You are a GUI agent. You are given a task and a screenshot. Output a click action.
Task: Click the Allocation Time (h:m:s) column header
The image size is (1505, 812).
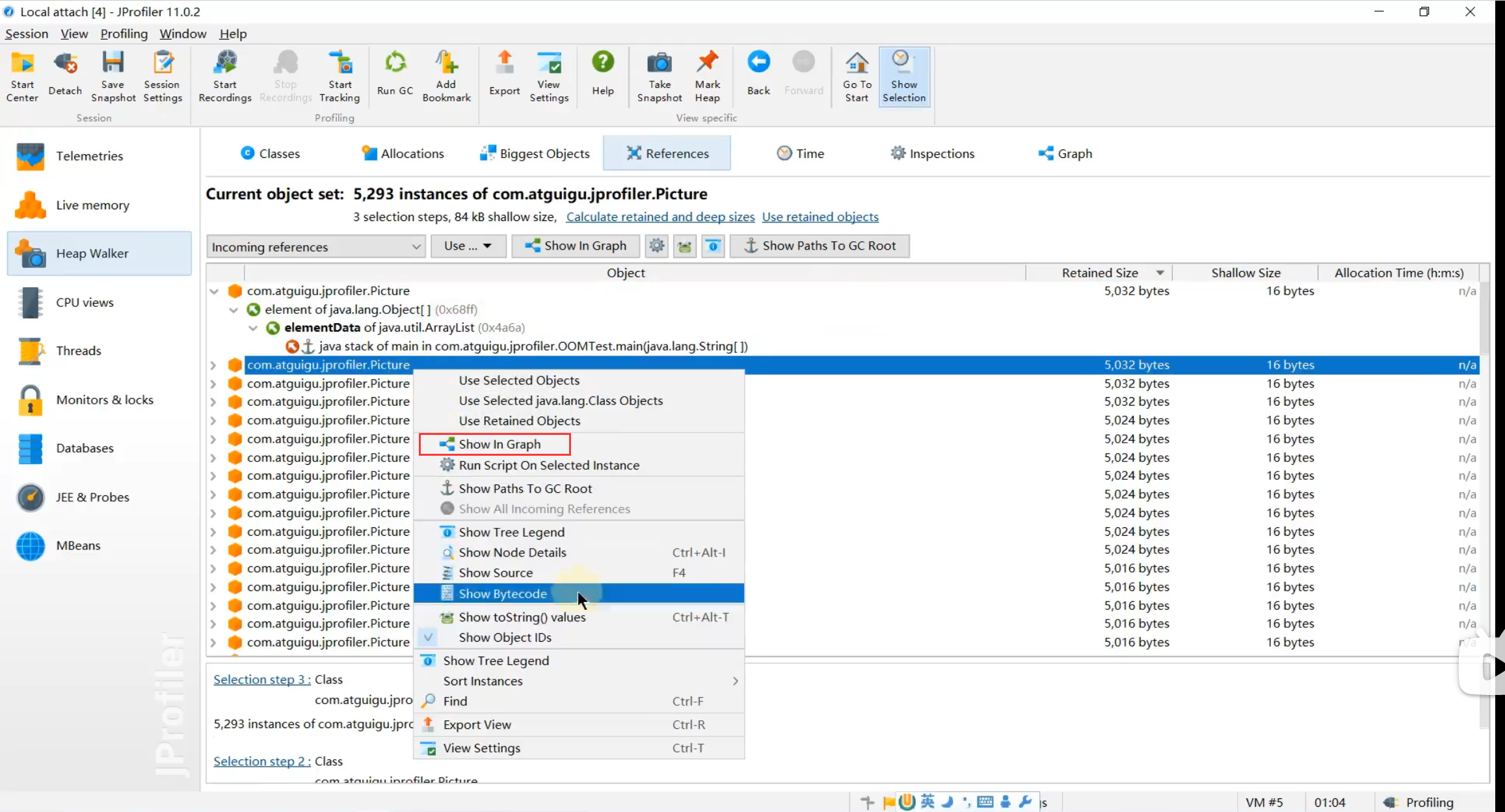(1399, 273)
